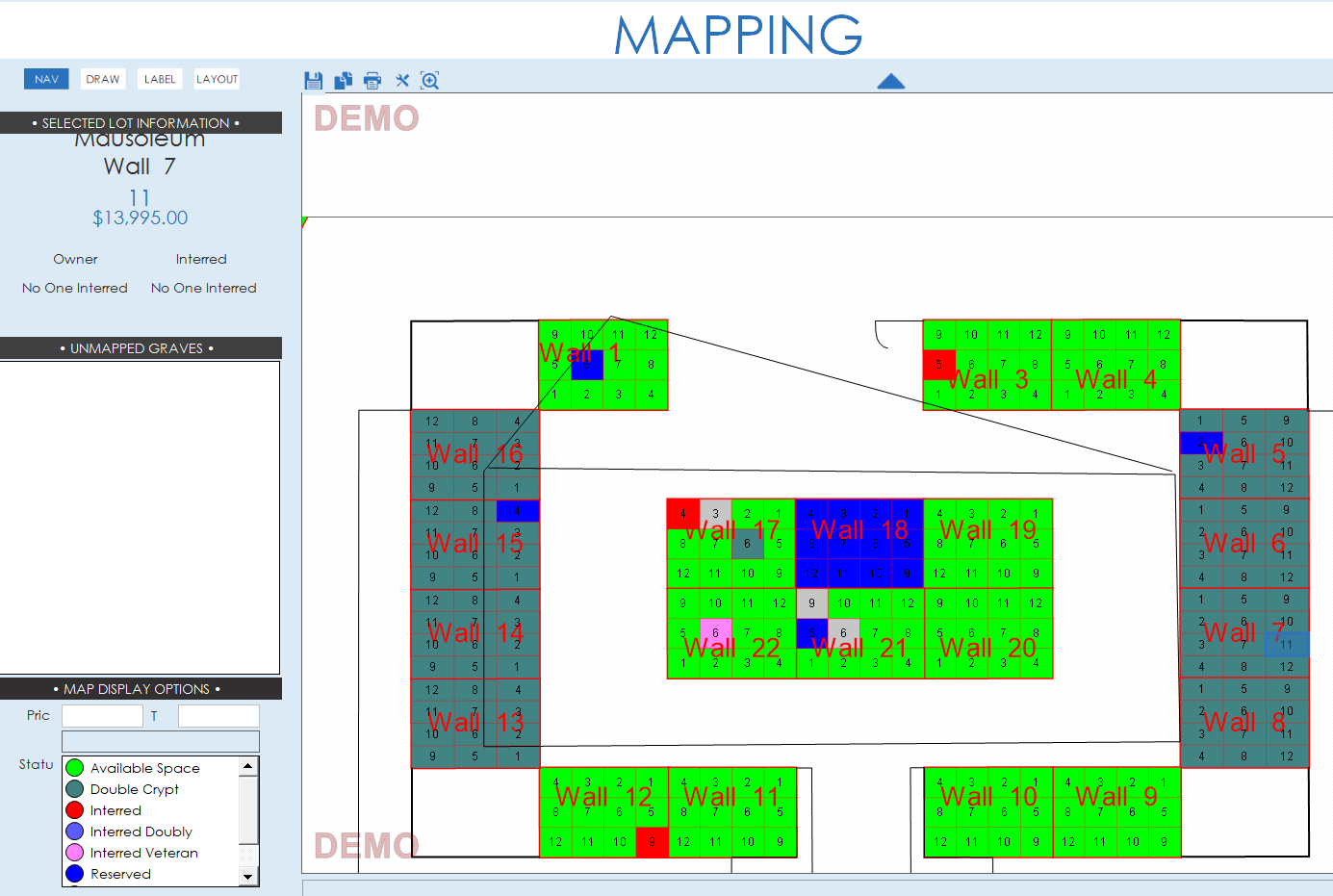The height and width of the screenshot is (896, 1333).
Task: Select the LAYOUT tab
Action: tap(217, 79)
